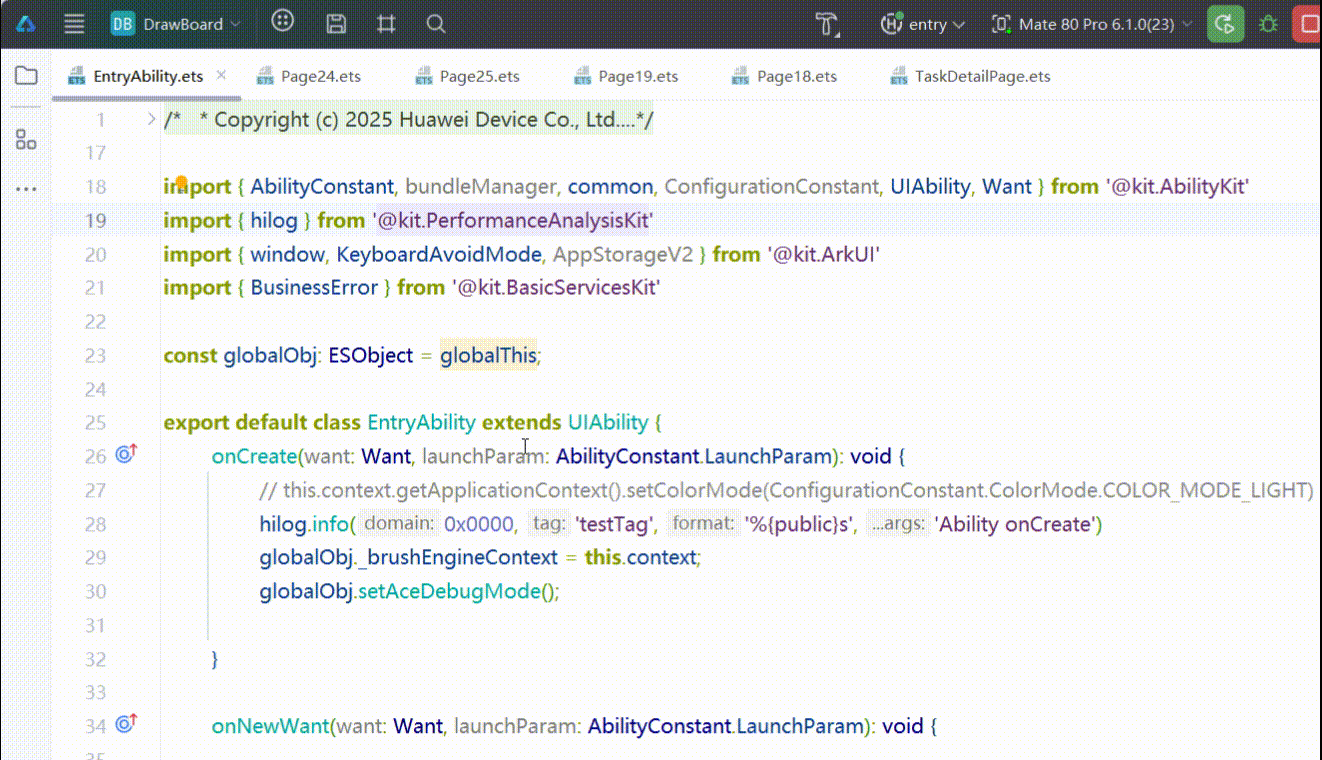Image resolution: width=1322 pixels, height=760 pixels.
Task: Click _brushEngineContext on line 29
Action: pyautogui.click(x=457, y=557)
